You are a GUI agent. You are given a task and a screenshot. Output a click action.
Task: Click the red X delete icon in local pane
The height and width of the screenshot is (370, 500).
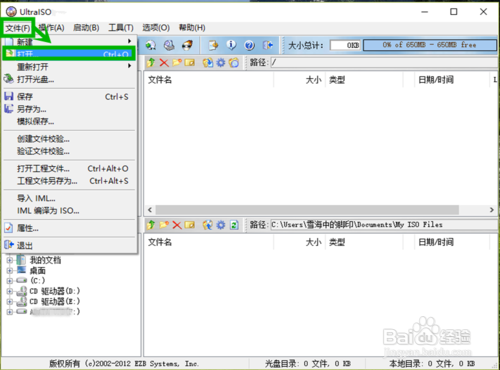coord(177,225)
